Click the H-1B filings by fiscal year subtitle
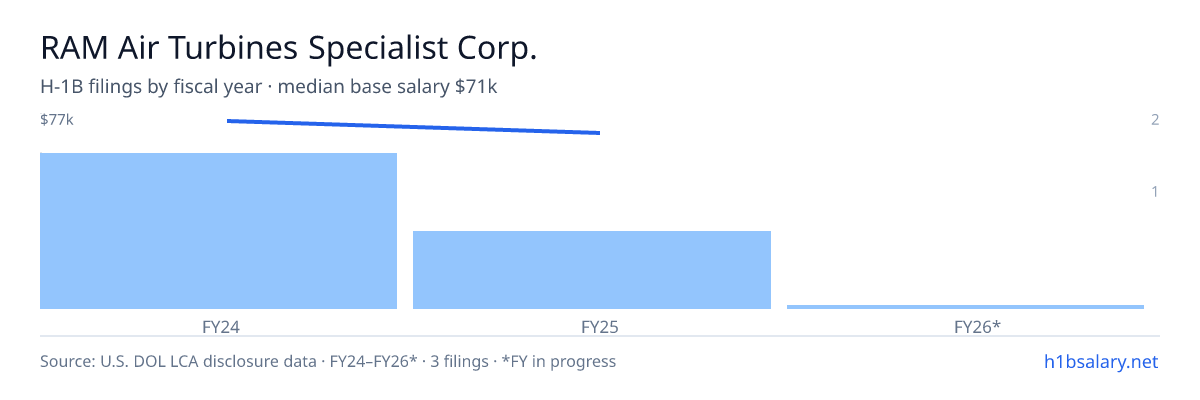1200x400 pixels. [x=152, y=87]
